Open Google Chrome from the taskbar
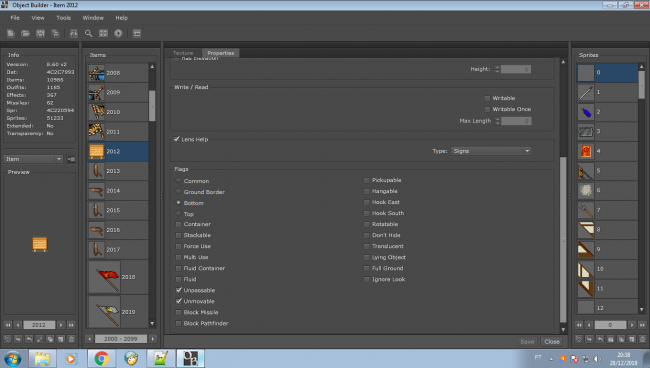This screenshot has height=368, width=650. click(102, 358)
